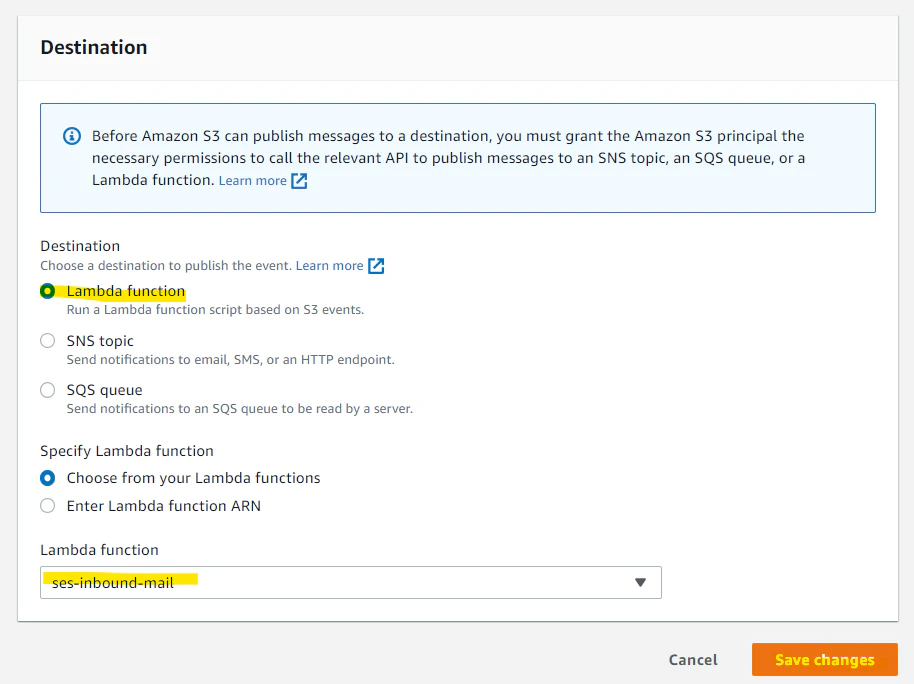
Task: Click the info icon in the blue notice
Action: (x=71, y=135)
